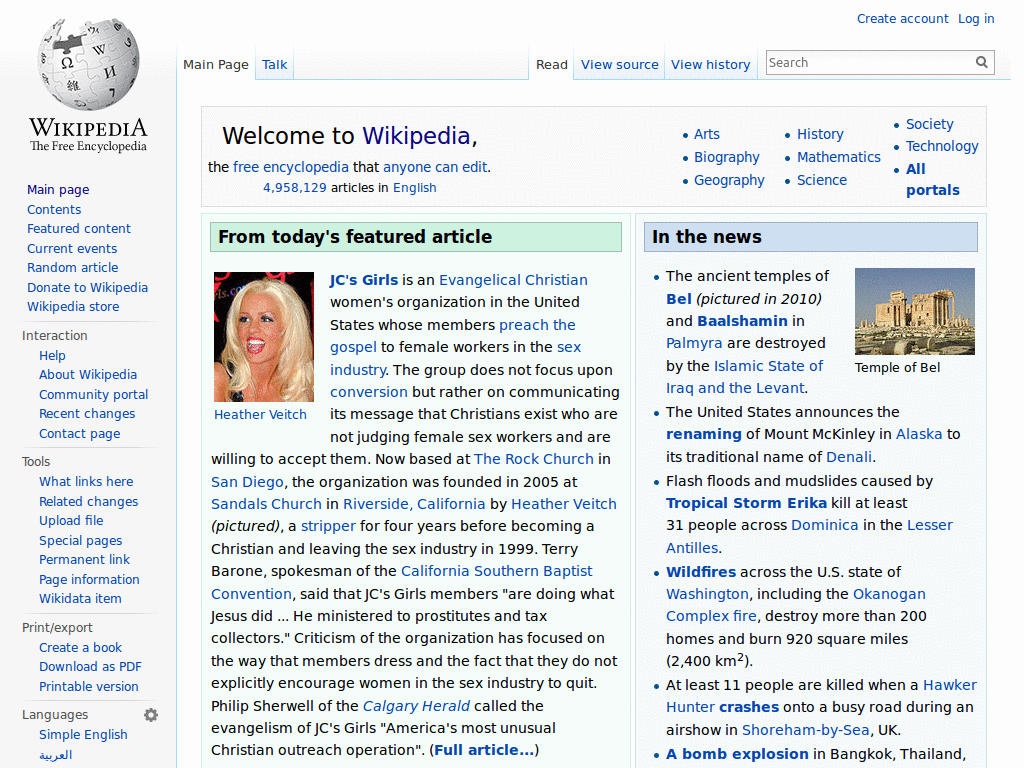Open Page information
The image size is (1024, 768).
pyautogui.click(x=89, y=580)
